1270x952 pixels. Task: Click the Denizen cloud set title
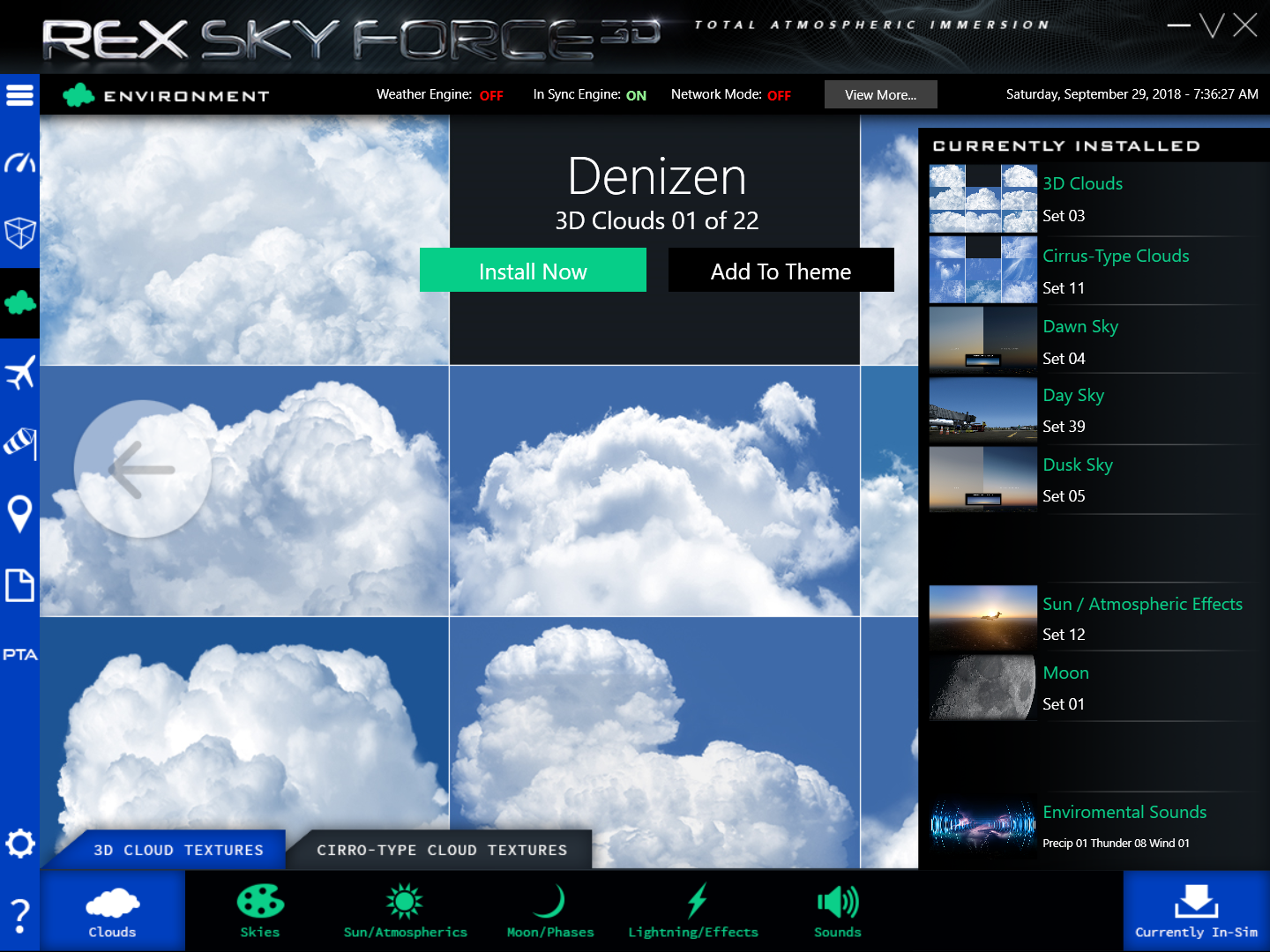[657, 176]
